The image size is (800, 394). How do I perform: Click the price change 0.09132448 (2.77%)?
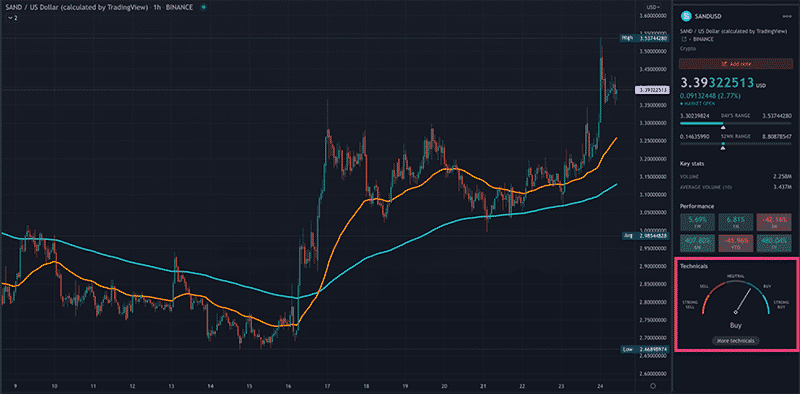[709, 95]
